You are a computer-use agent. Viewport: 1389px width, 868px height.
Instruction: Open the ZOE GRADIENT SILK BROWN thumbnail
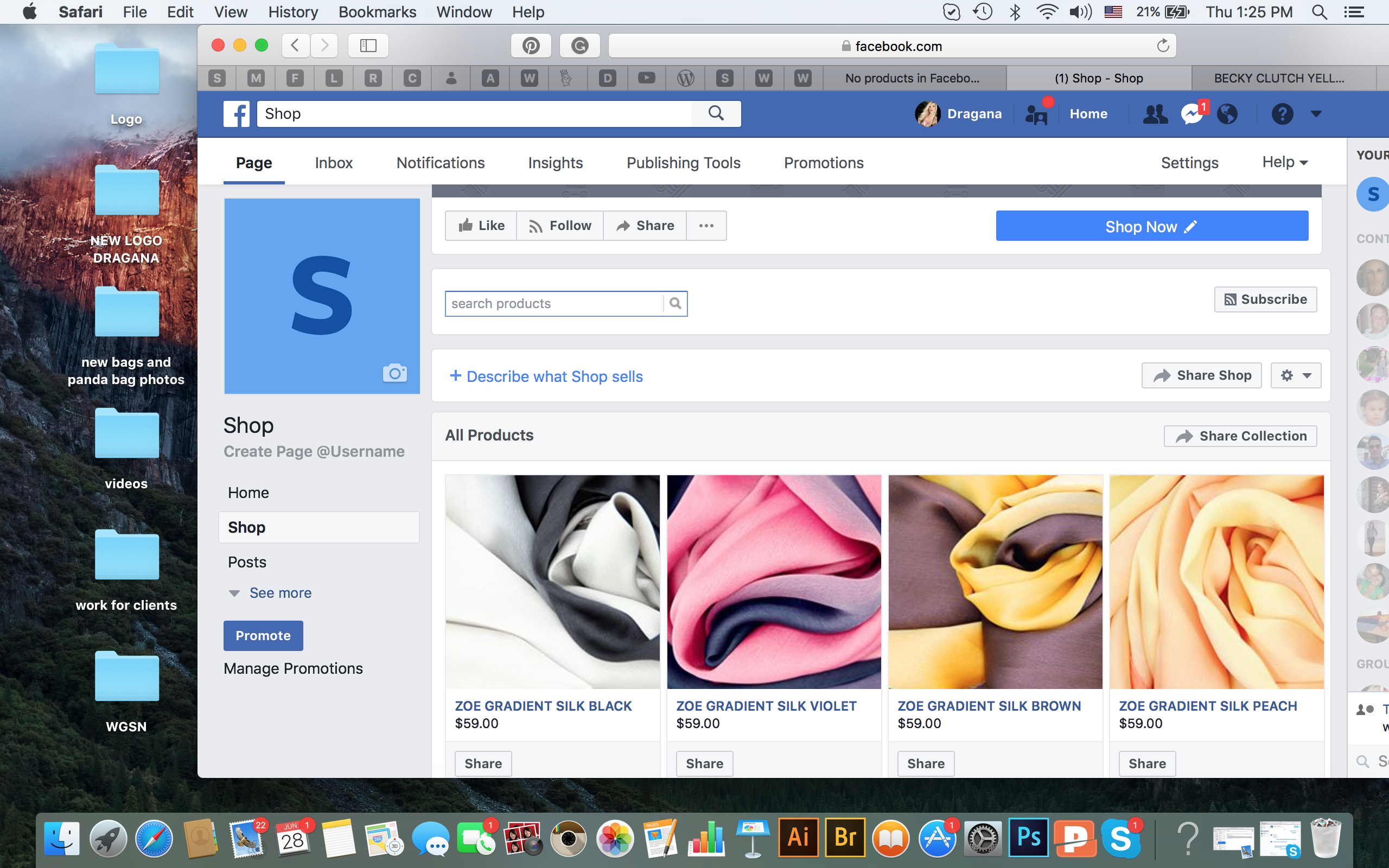995,582
